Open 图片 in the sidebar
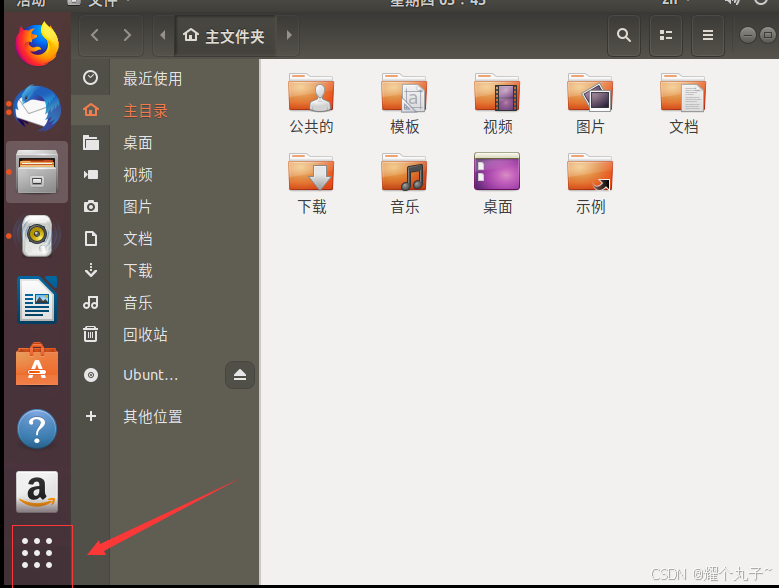The image size is (779, 588). [165, 206]
